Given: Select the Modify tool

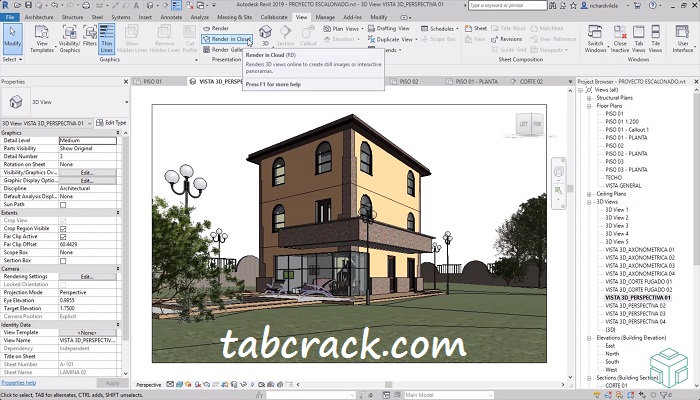Looking at the screenshot, I should [x=12, y=39].
